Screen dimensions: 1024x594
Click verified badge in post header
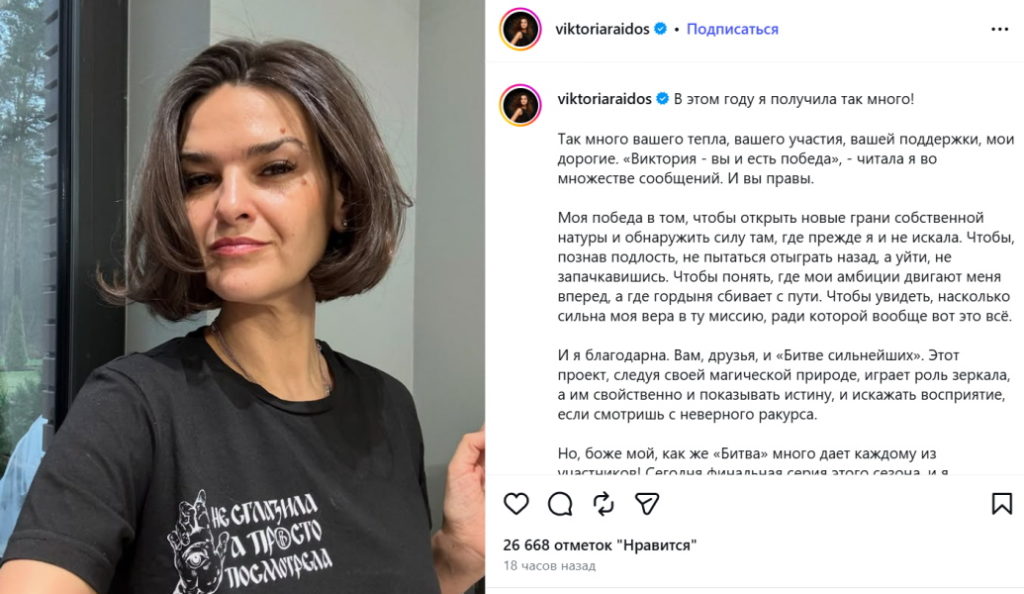tap(660, 29)
